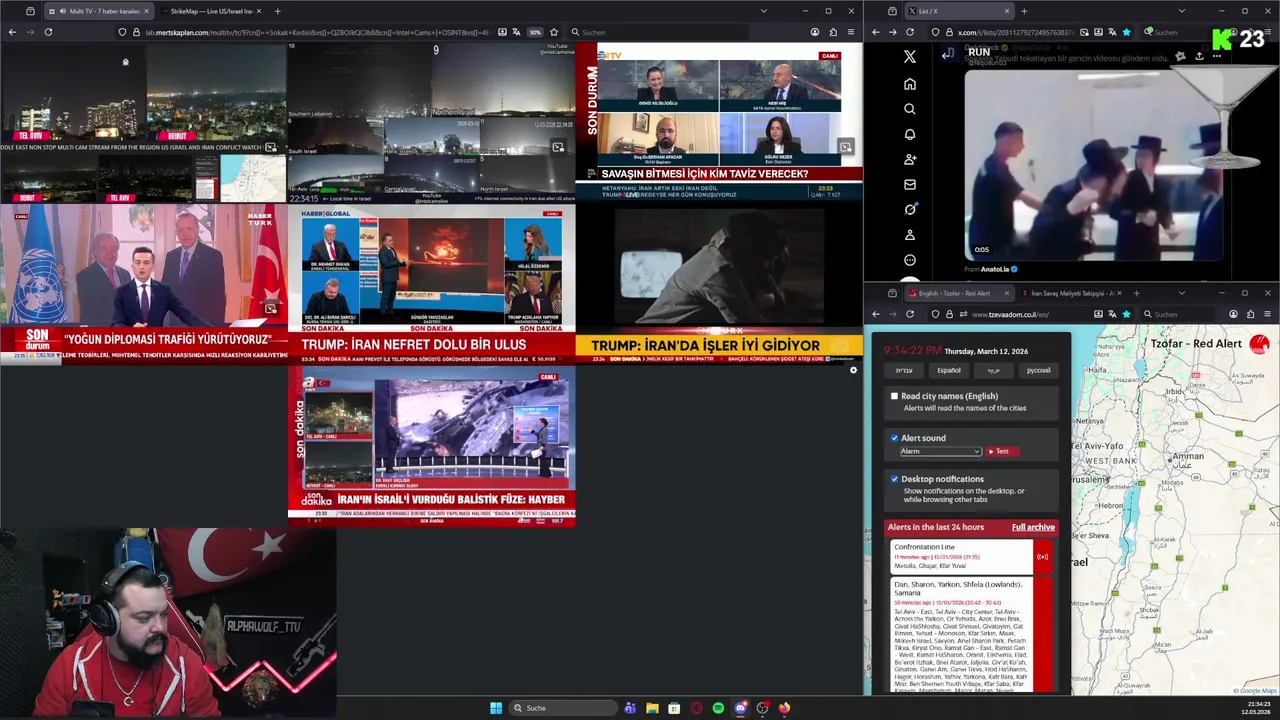Image resolution: width=1280 pixels, height=720 pixels.
Task: Switch to Multi TV - 7 haber kanalı tab
Action: [x=98, y=11]
